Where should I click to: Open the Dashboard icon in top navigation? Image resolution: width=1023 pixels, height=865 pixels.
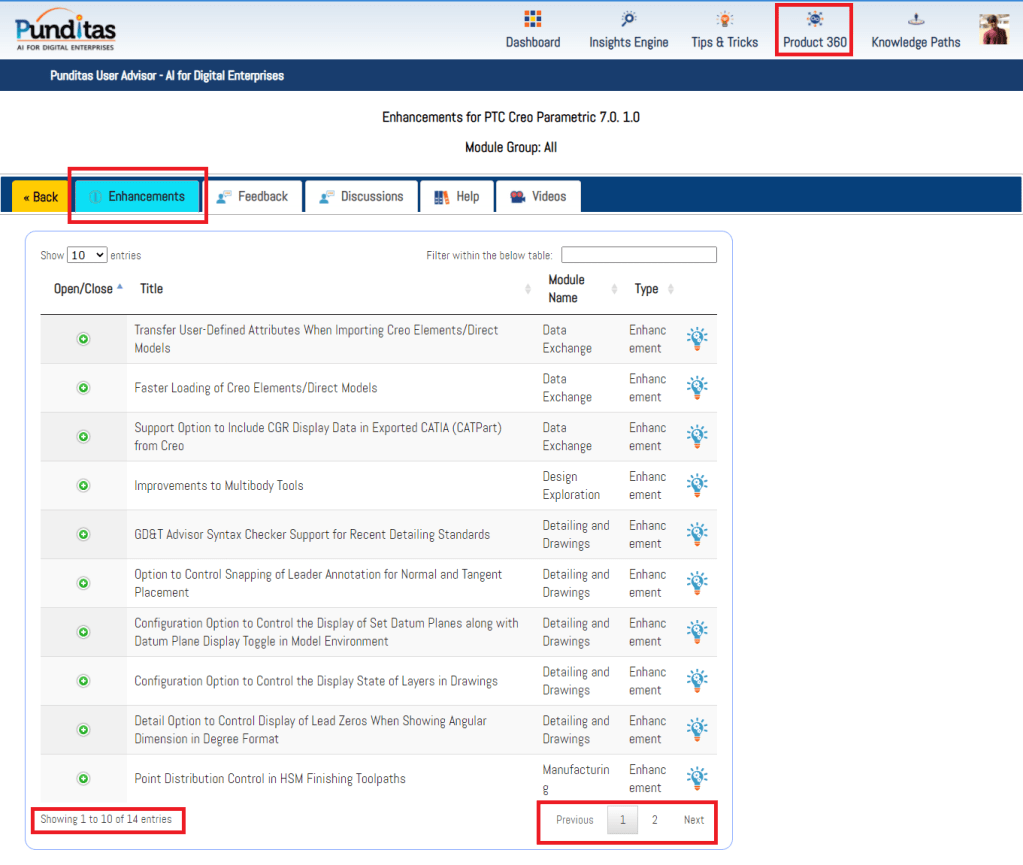(532, 20)
